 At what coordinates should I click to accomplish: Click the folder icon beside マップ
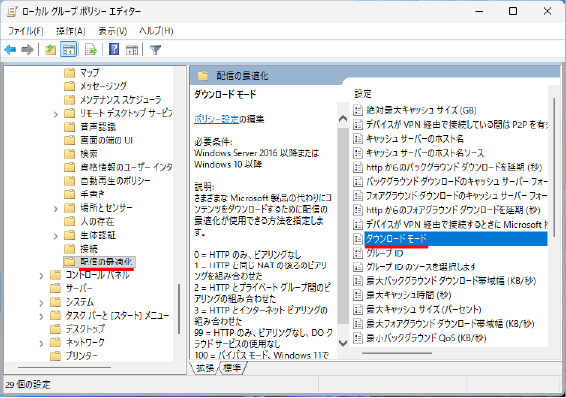click(x=69, y=73)
